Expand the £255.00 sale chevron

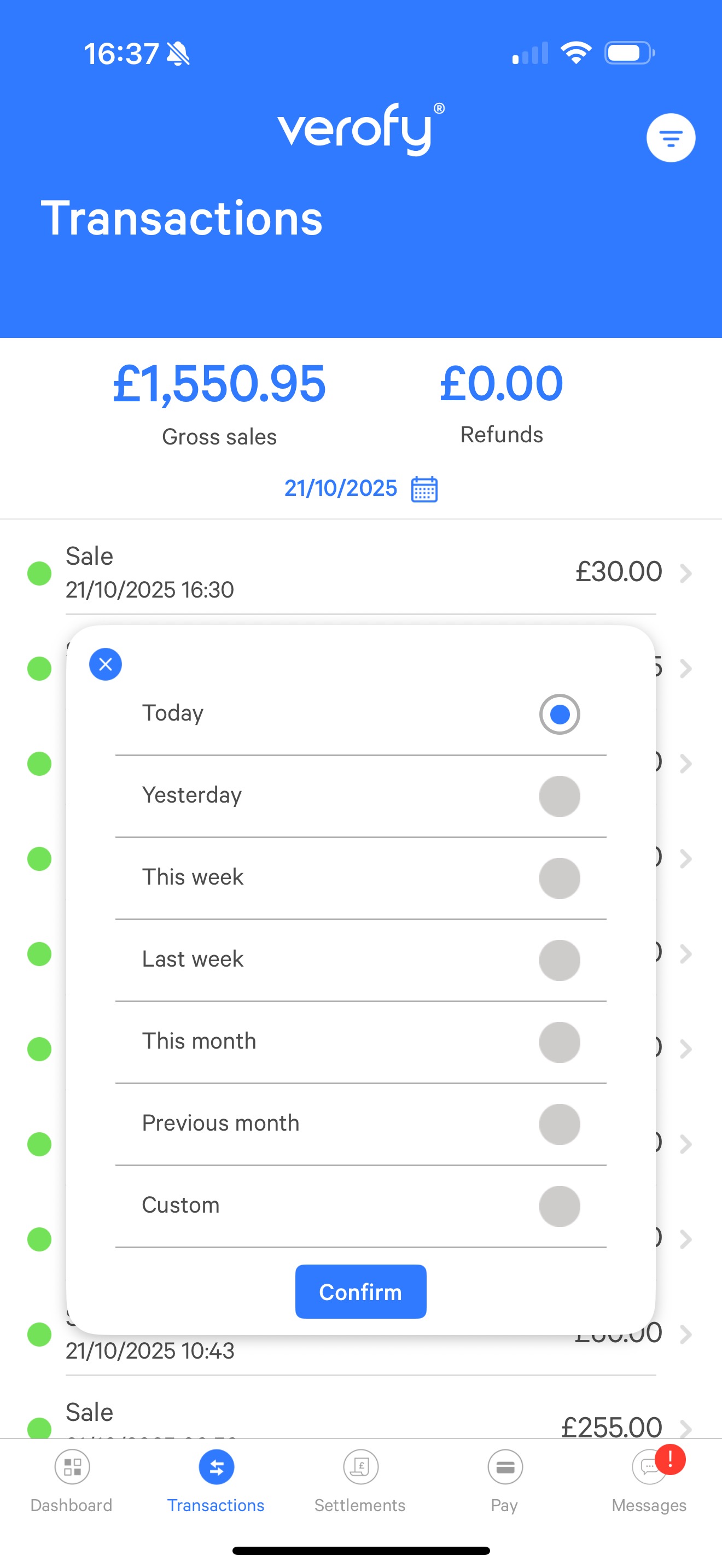point(686,1427)
